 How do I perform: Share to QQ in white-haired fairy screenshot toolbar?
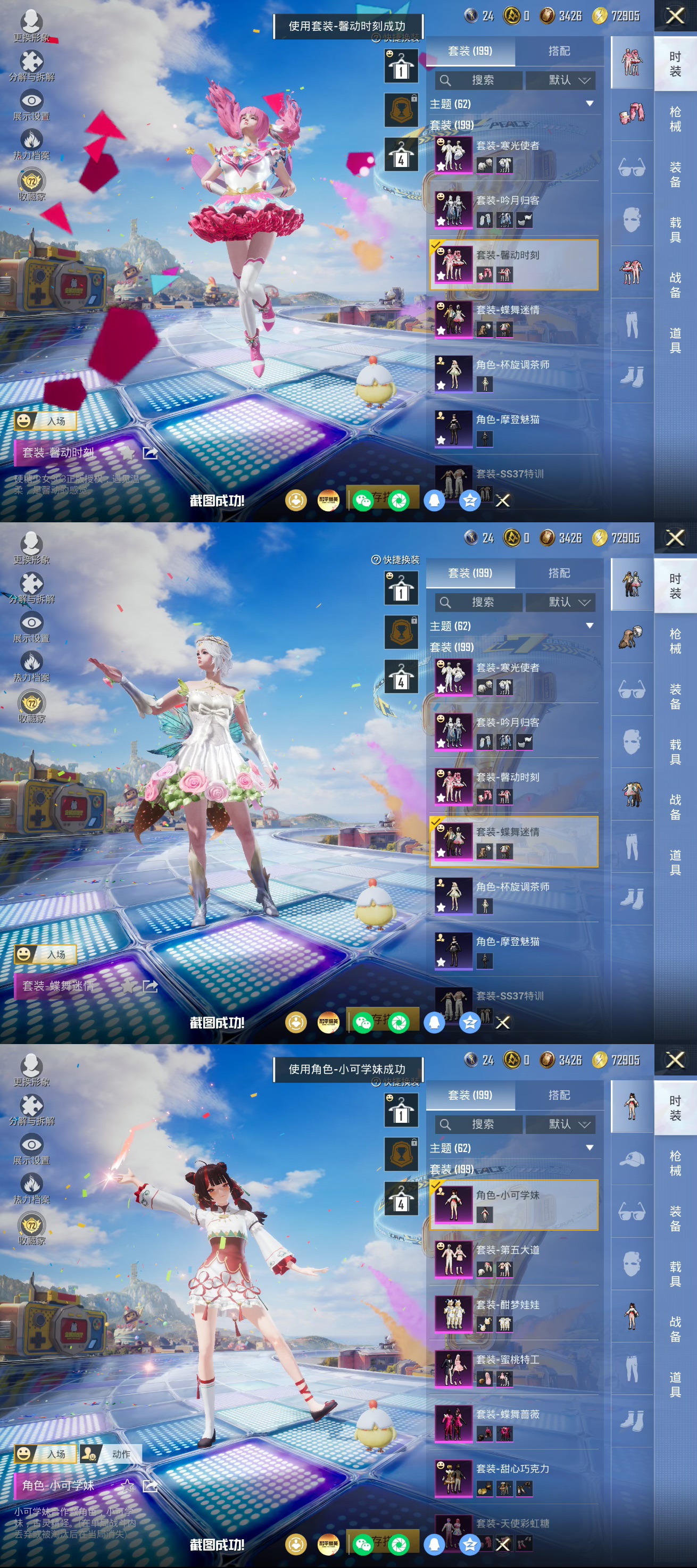434,1023
